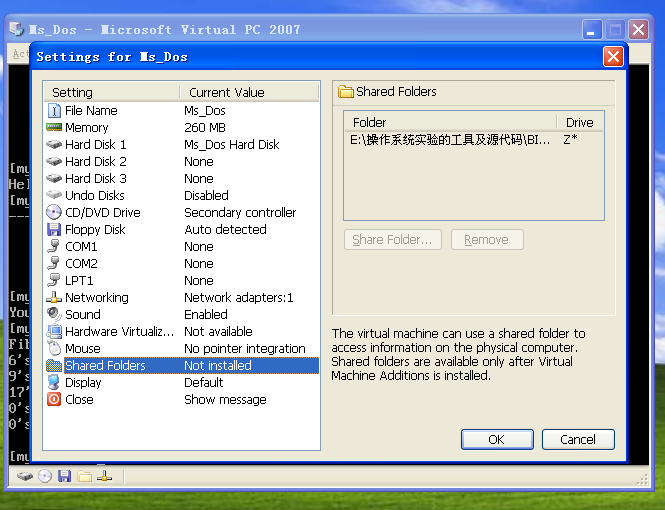Select the Memory setting row

click(x=181, y=128)
